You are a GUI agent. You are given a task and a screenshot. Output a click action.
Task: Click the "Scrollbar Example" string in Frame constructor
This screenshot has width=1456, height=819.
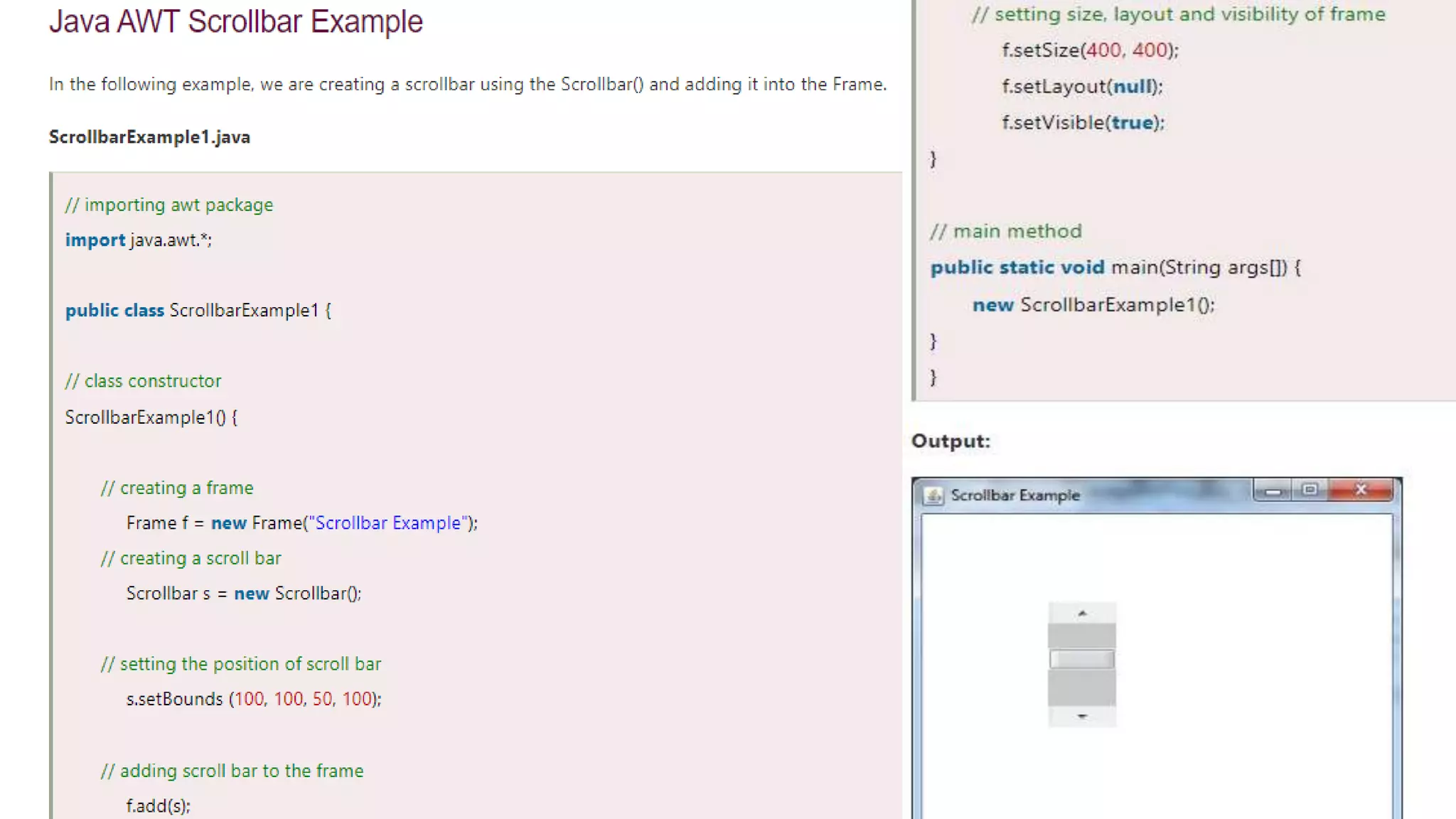pos(388,523)
